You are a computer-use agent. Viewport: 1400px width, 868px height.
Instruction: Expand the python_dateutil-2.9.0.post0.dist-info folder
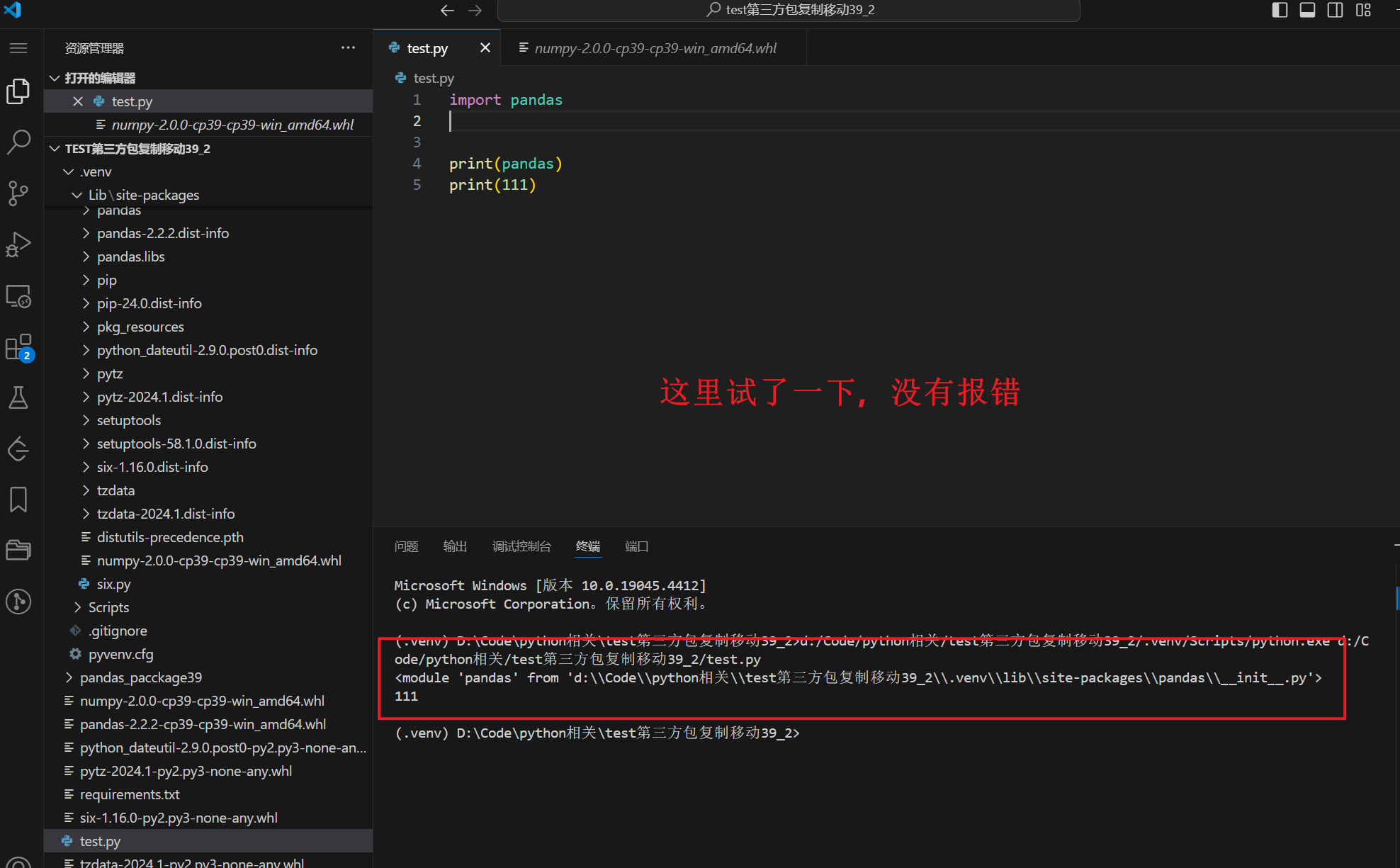coord(208,350)
